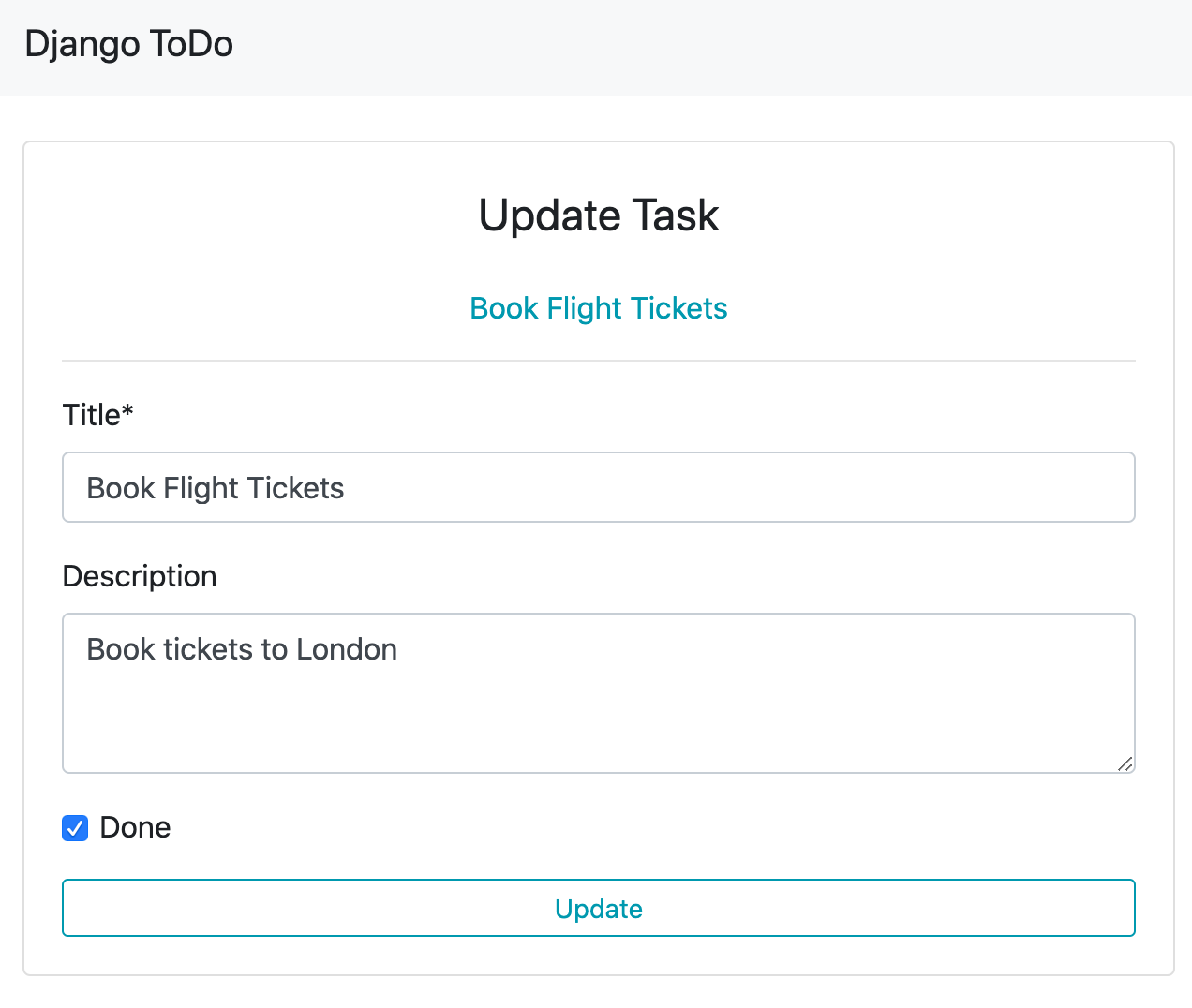The width and height of the screenshot is (1192, 1008).
Task: Click the divider line above Title label
Action: tap(598, 361)
